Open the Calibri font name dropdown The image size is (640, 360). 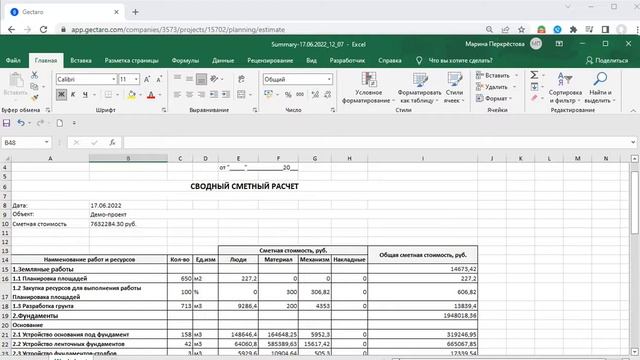[113, 79]
